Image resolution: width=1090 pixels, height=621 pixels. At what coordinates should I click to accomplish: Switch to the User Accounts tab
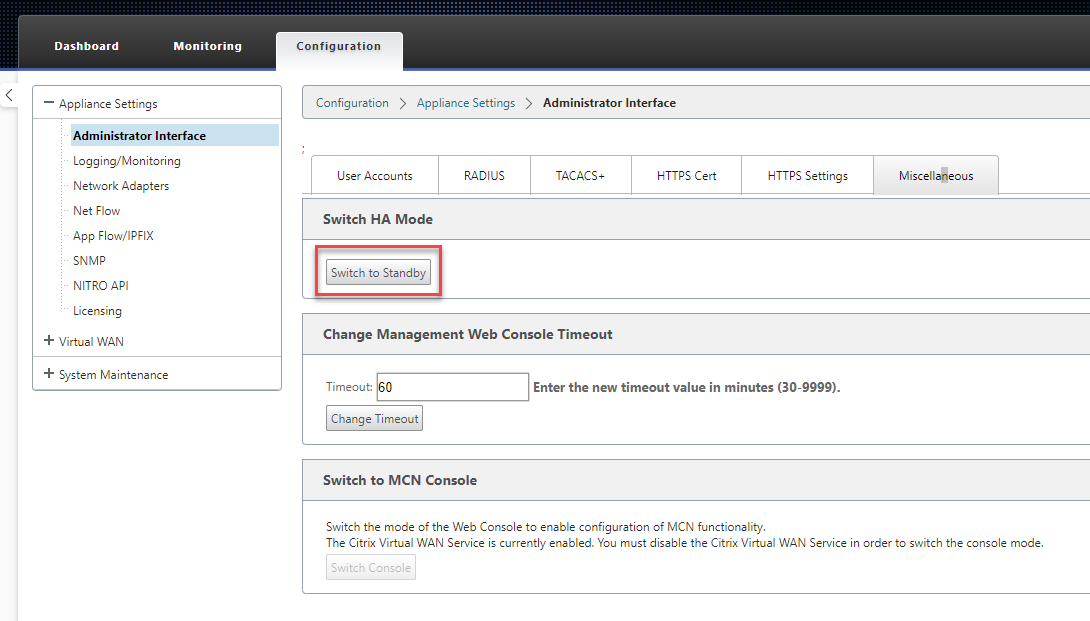click(375, 175)
